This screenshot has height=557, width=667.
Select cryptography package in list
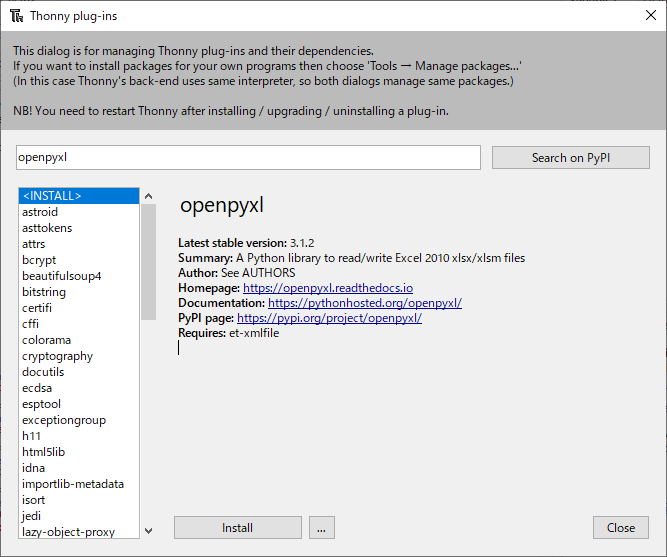57,356
